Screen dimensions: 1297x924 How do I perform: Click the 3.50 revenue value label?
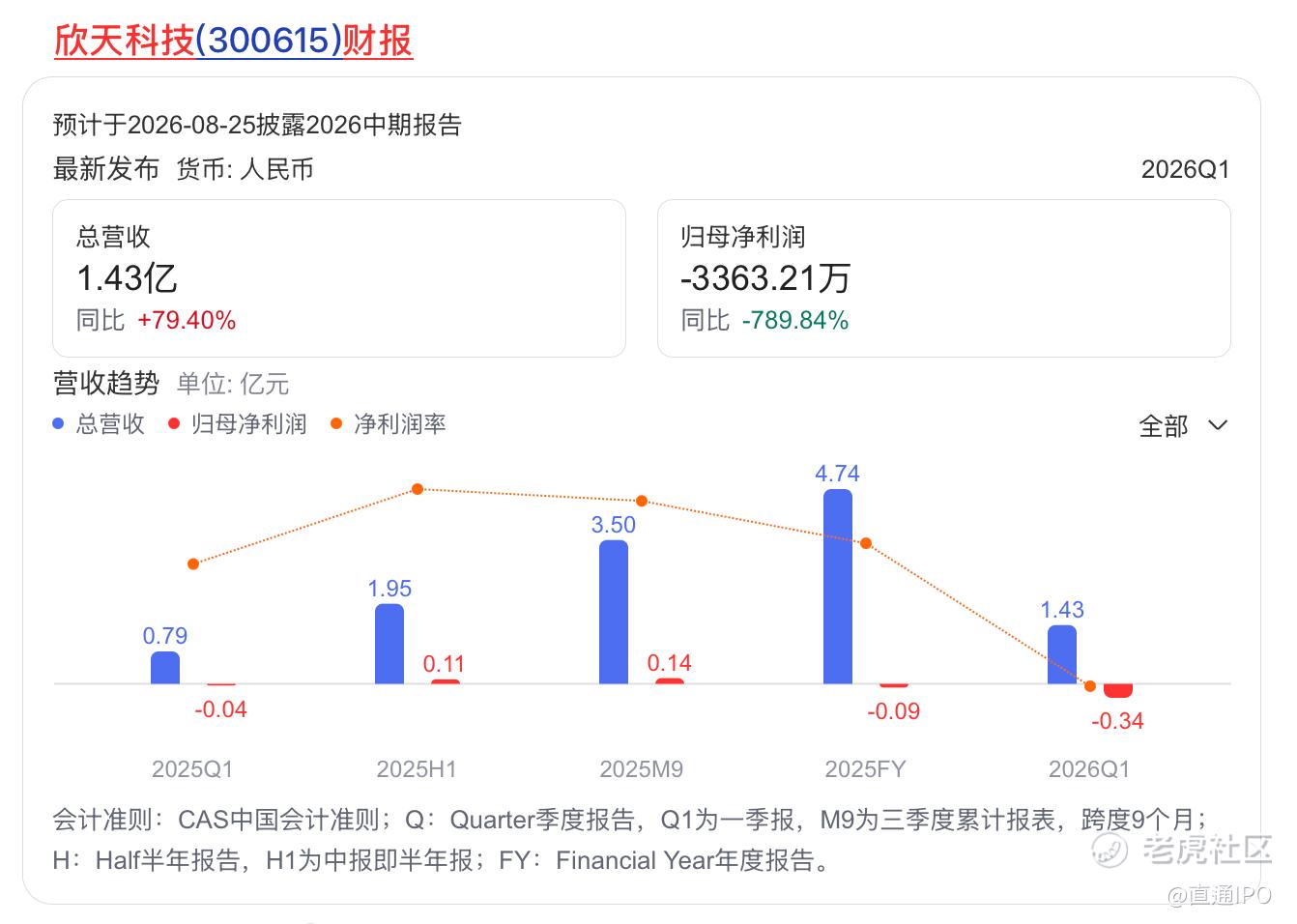[x=614, y=525]
